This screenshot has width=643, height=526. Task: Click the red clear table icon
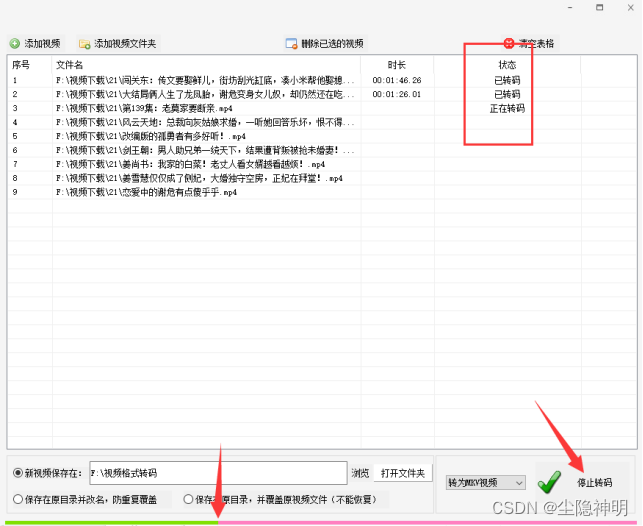[x=508, y=43]
